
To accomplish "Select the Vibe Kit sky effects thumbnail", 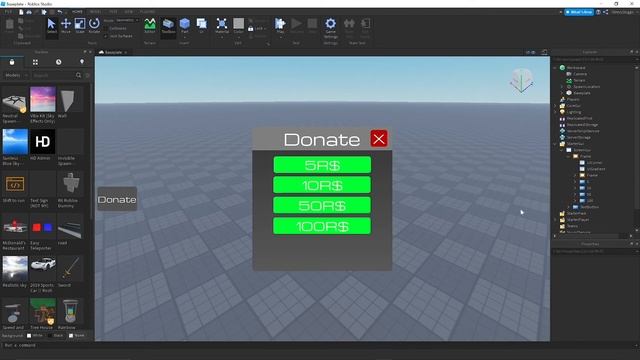I will [42, 99].
